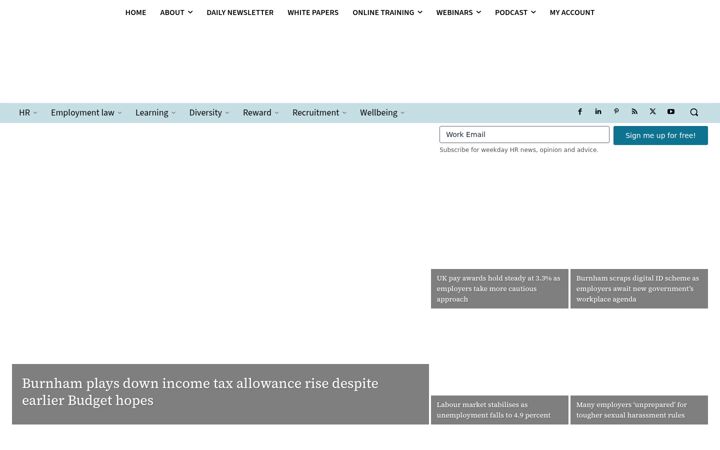Open the Employment law category menu
Image resolution: width=720 pixels, height=450 pixels.
pyautogui.click(x=86, y=112)
